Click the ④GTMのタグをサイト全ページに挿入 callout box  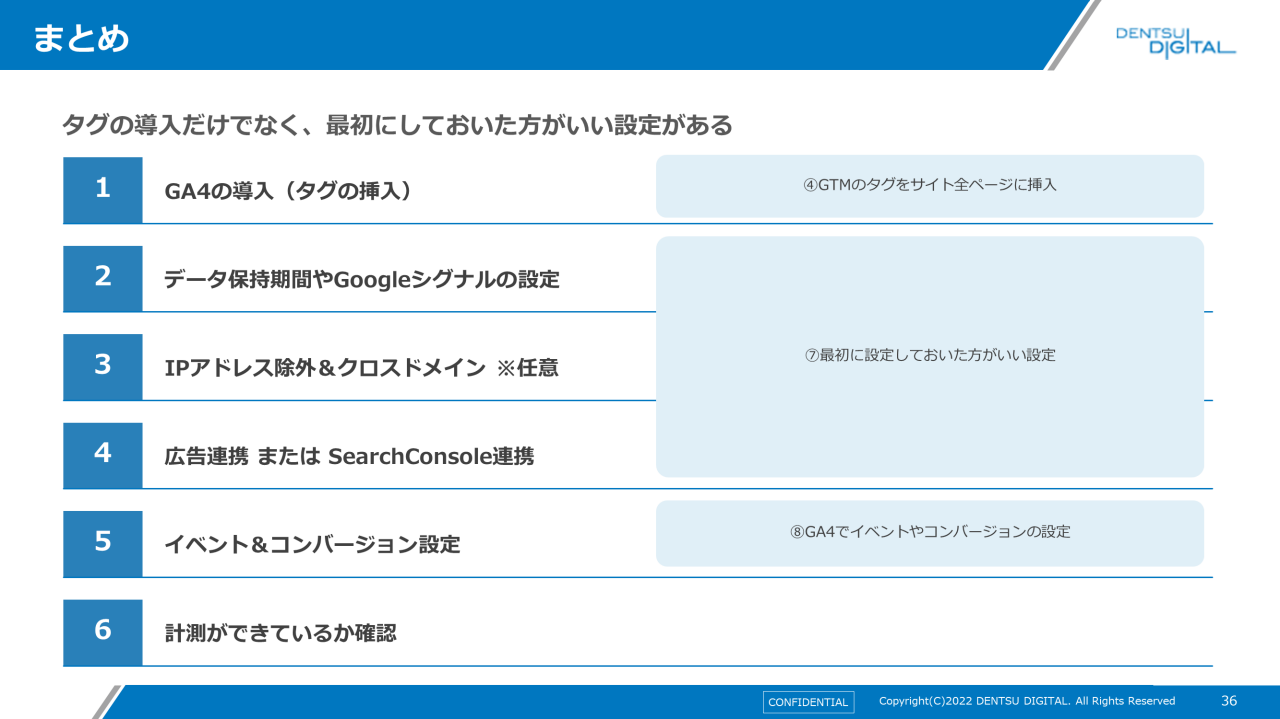click(x=929, y=186)
